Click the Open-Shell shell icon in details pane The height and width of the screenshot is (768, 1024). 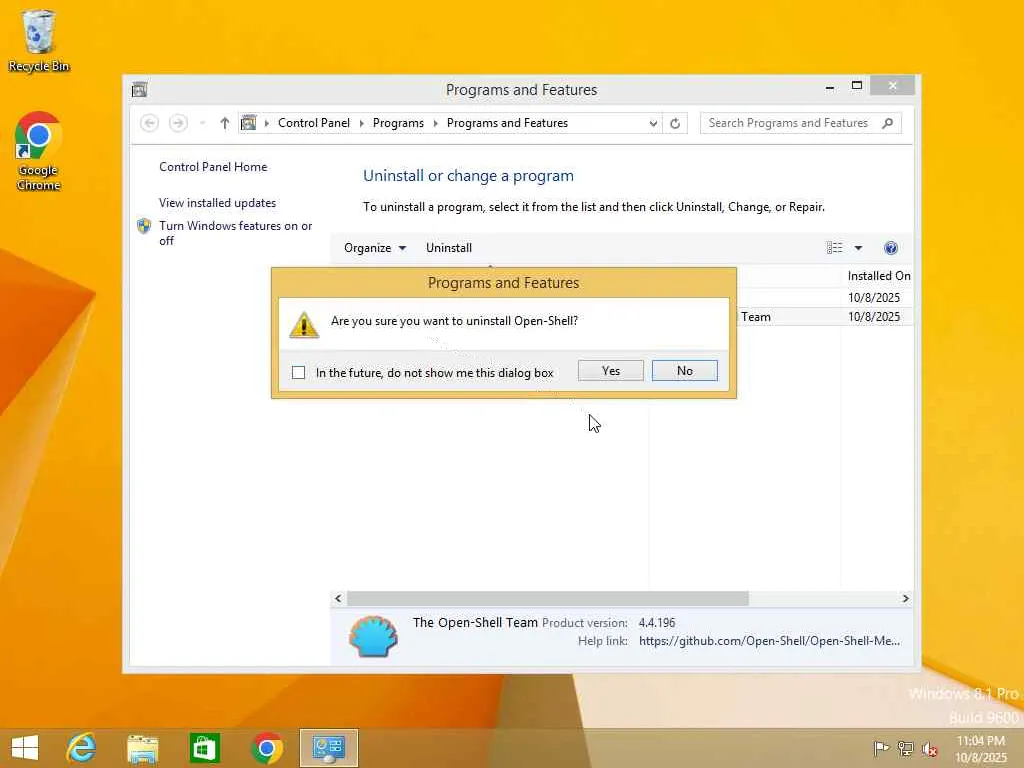click(x=373, y=636)
